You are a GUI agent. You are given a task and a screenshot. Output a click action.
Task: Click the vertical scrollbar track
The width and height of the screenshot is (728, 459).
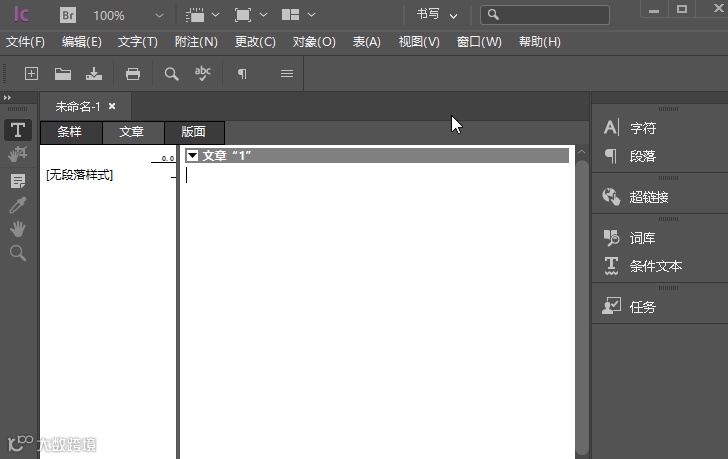(x=582, y=307)
